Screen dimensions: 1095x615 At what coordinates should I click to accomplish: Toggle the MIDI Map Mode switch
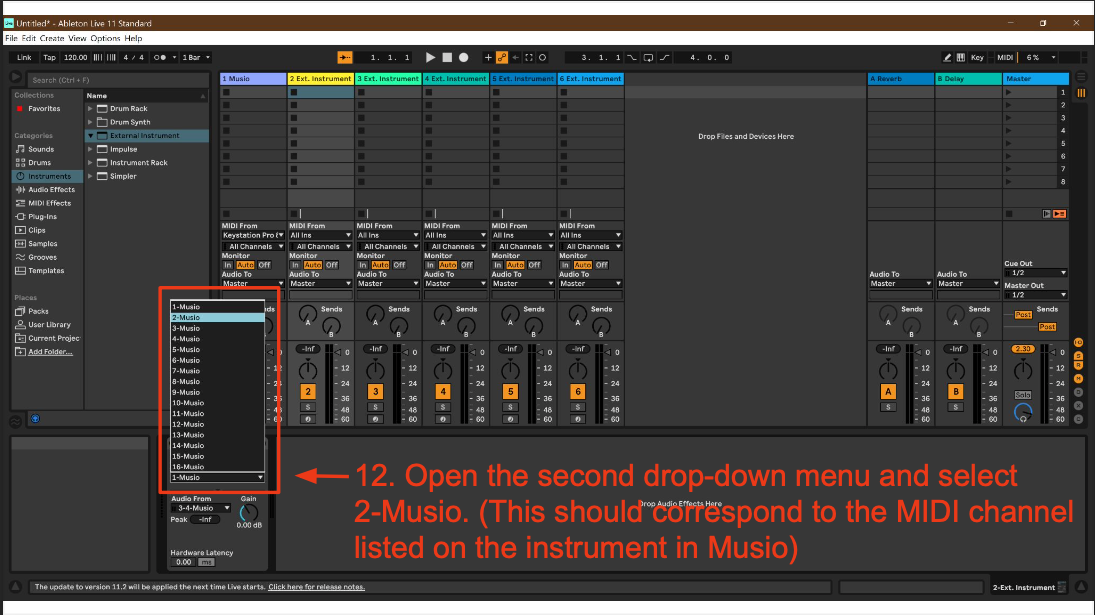1005,57
